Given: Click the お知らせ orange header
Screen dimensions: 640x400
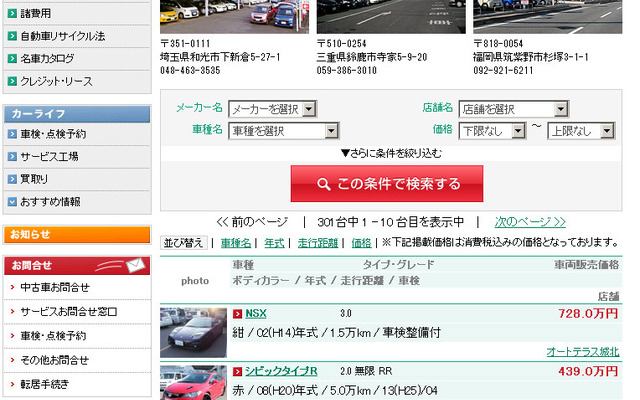Looking at the screenshot, I should tap(77, 235).
